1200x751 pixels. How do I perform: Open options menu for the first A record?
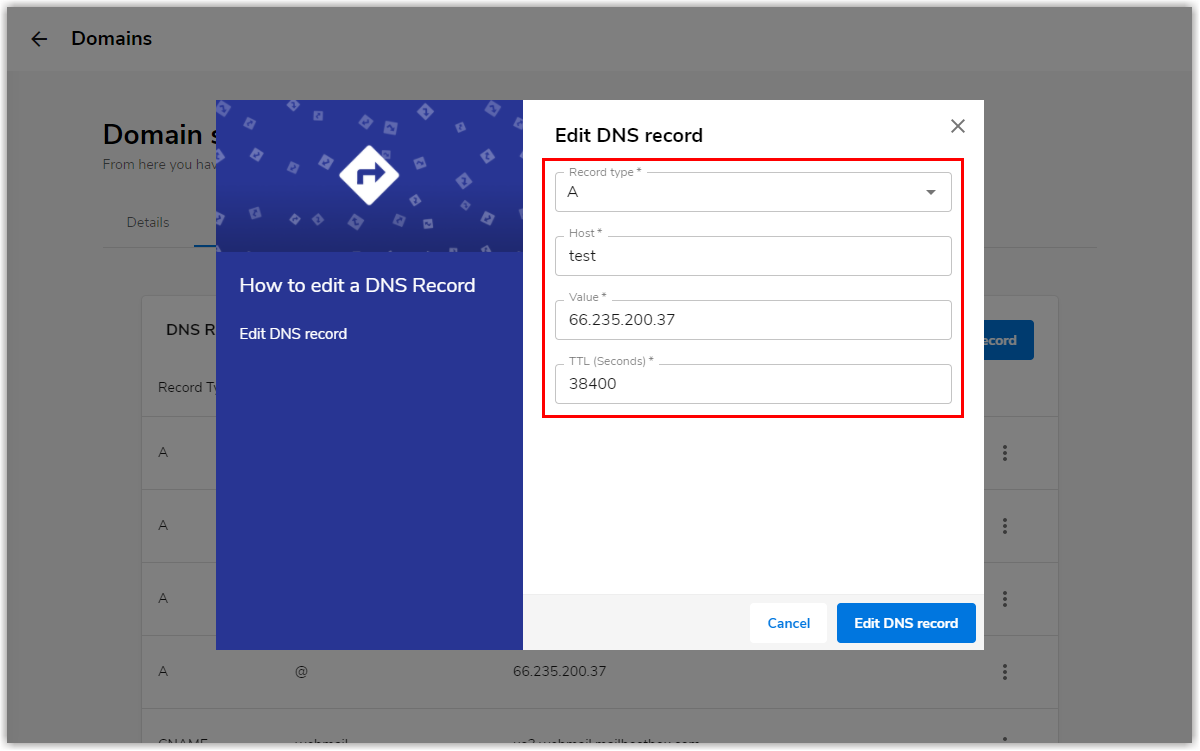(1005, 453)
